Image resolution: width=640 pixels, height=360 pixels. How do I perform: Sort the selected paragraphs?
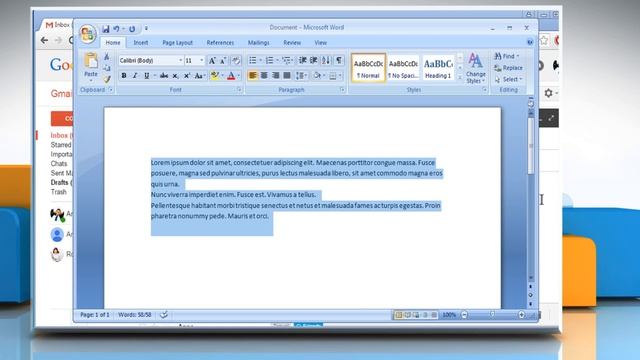click(326, 60)
